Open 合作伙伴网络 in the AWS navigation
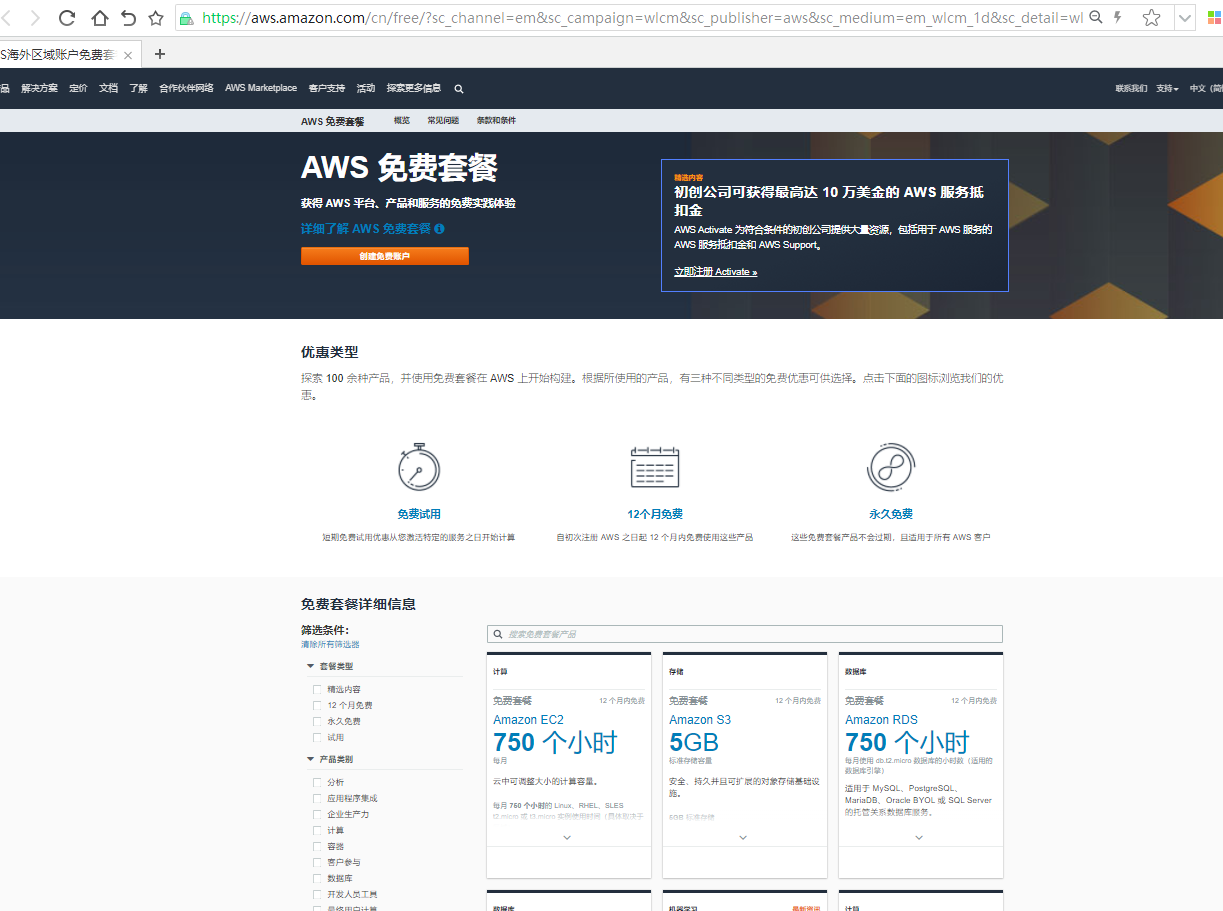 coord(186,88)
